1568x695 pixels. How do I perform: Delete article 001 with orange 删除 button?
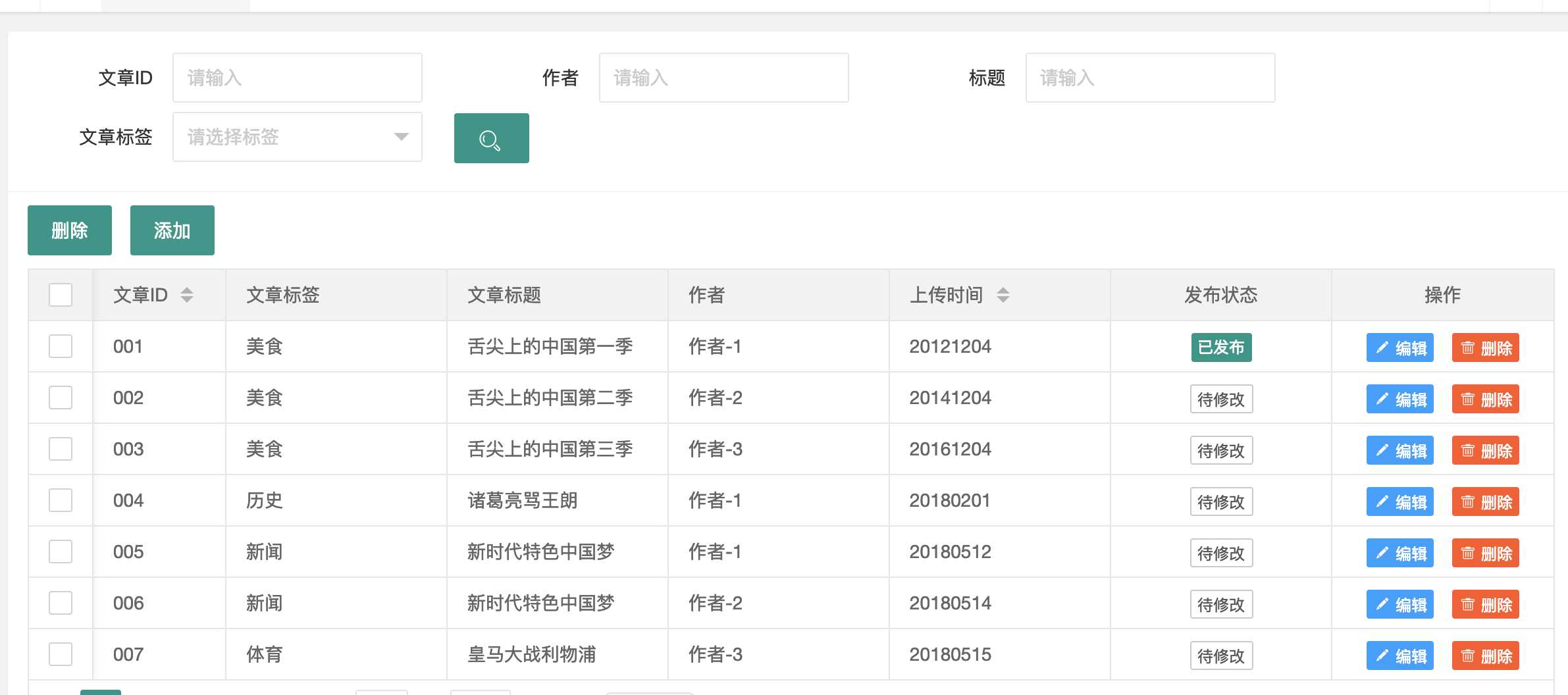tap(1486, 347)
